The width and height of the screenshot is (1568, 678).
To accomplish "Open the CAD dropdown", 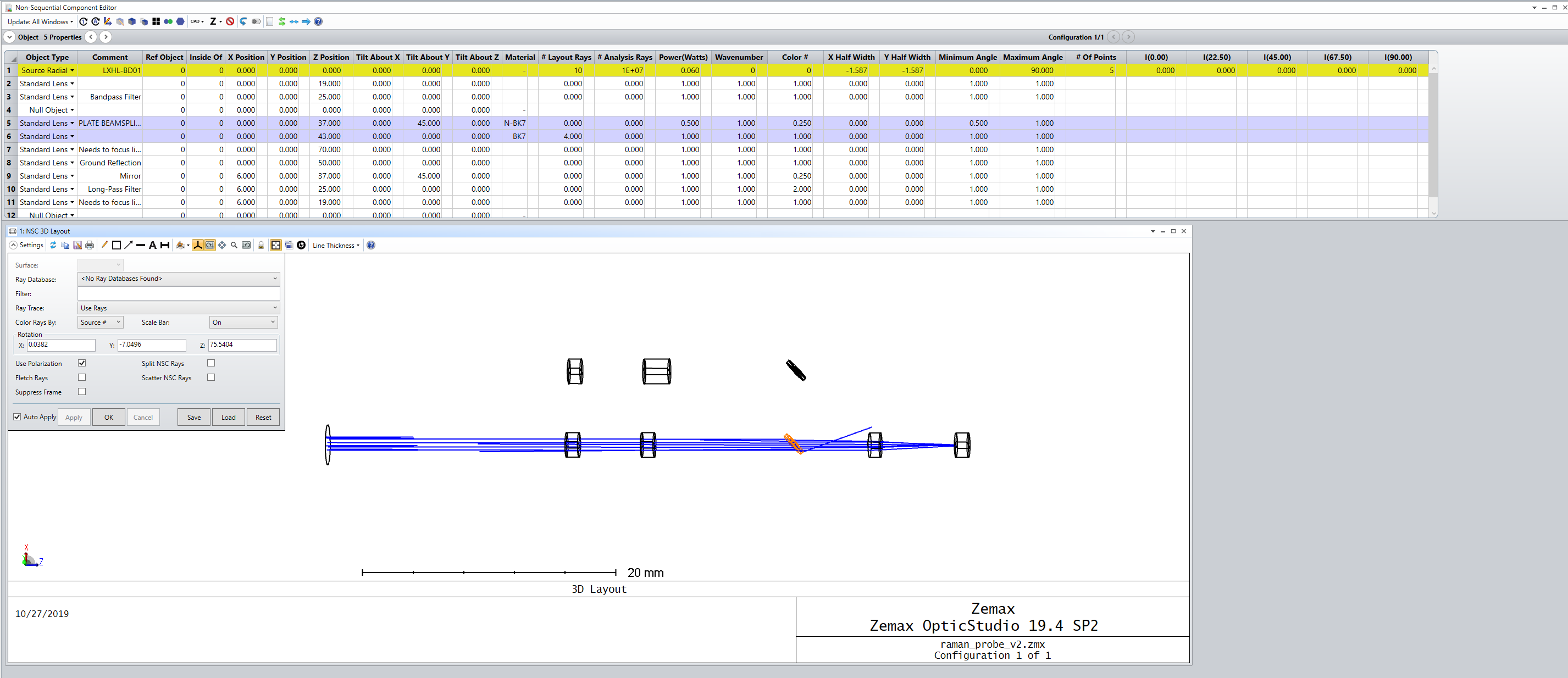I will (197, 21).
